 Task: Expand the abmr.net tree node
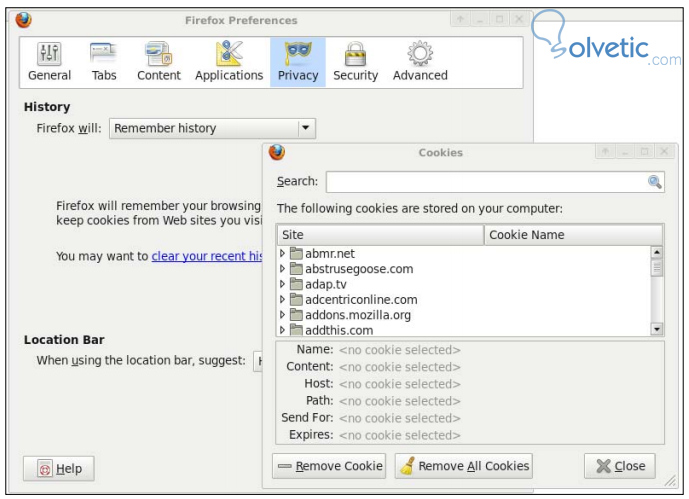(282, 253)
